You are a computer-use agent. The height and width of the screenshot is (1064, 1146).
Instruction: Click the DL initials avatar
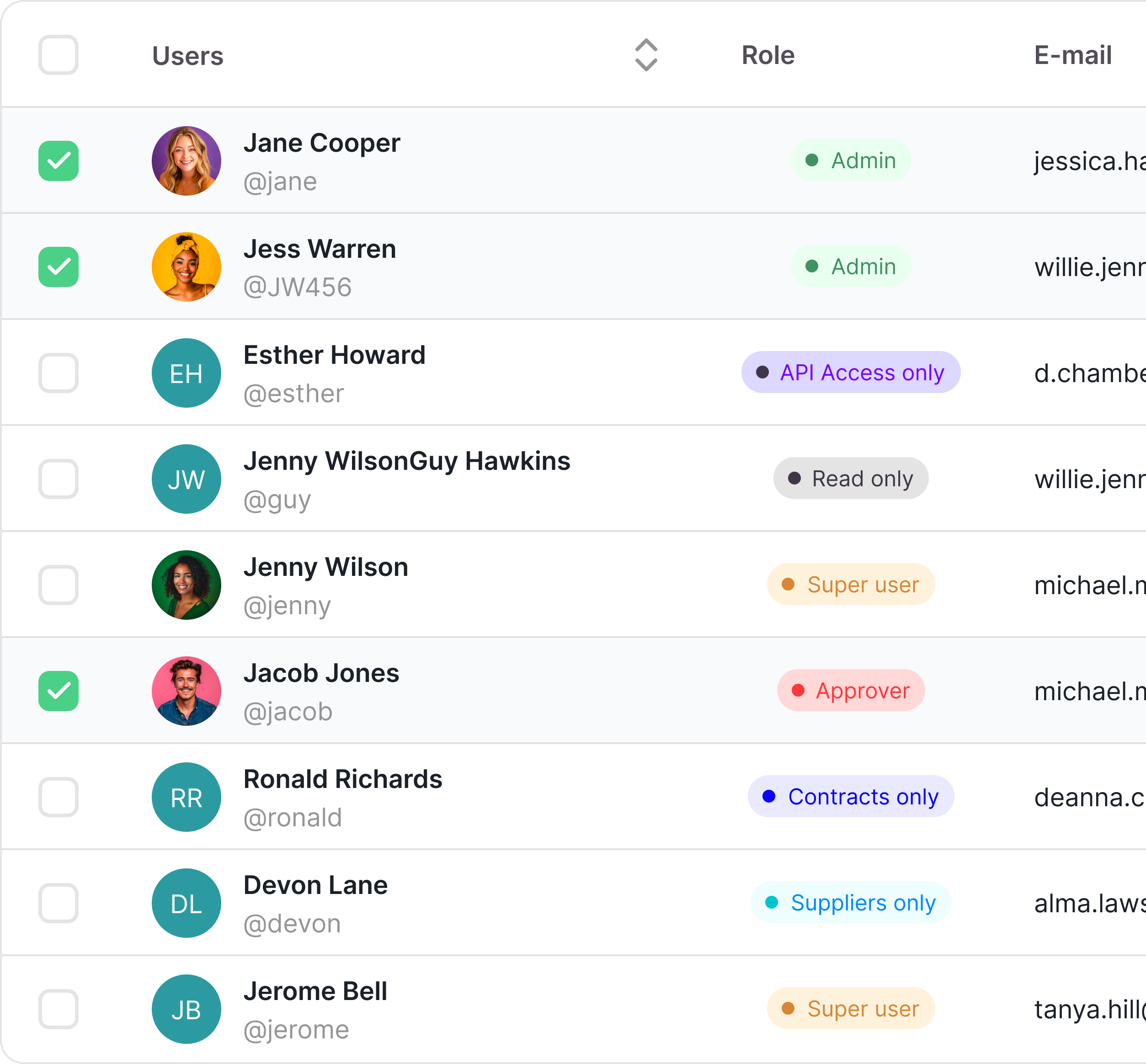click(186, 903)
